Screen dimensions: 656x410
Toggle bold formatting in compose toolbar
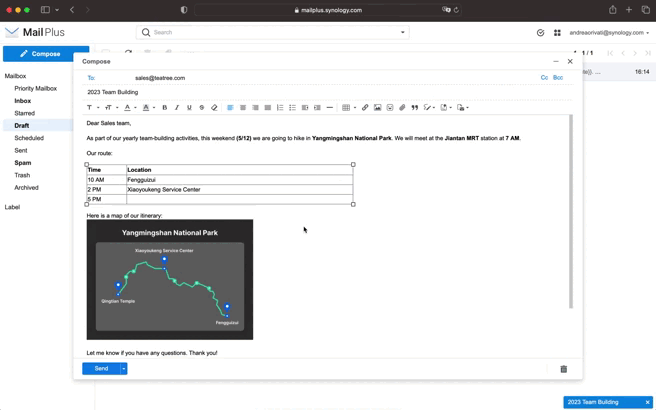165,108
